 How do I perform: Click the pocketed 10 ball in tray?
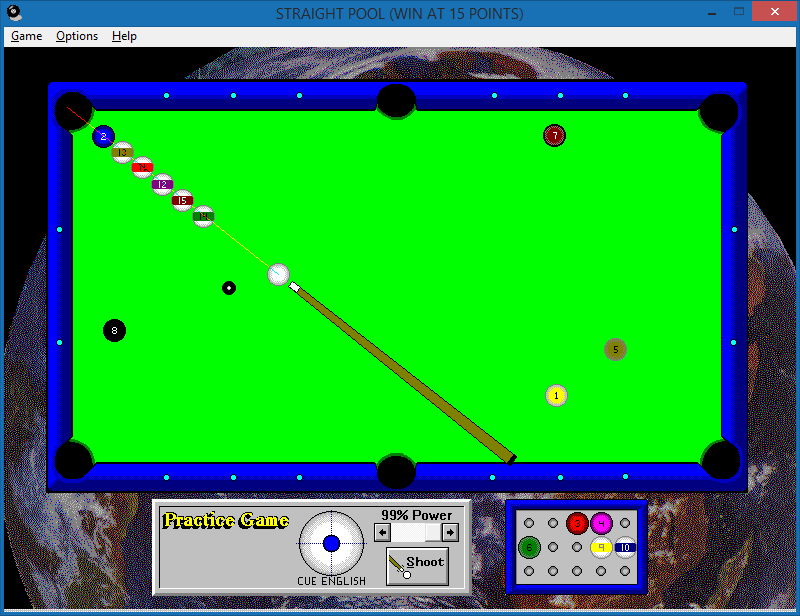[x=625, y=548]
